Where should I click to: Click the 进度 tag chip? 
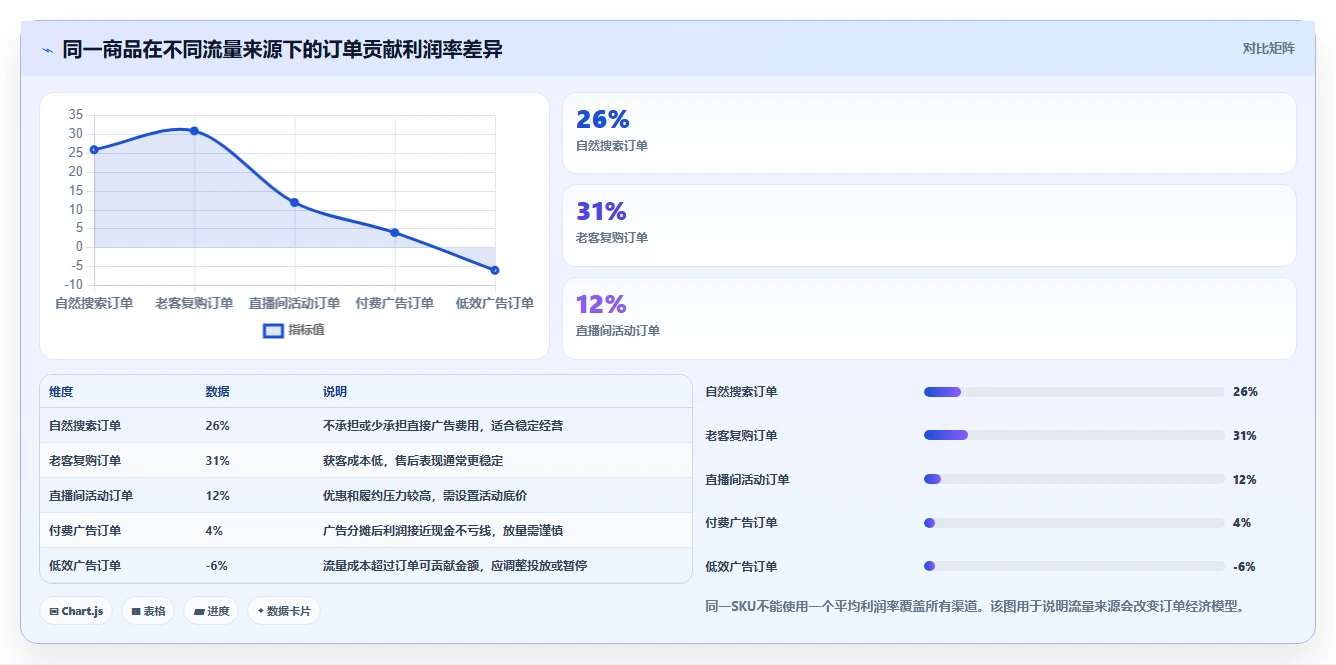pyautogui.click(x=211, y=611)
